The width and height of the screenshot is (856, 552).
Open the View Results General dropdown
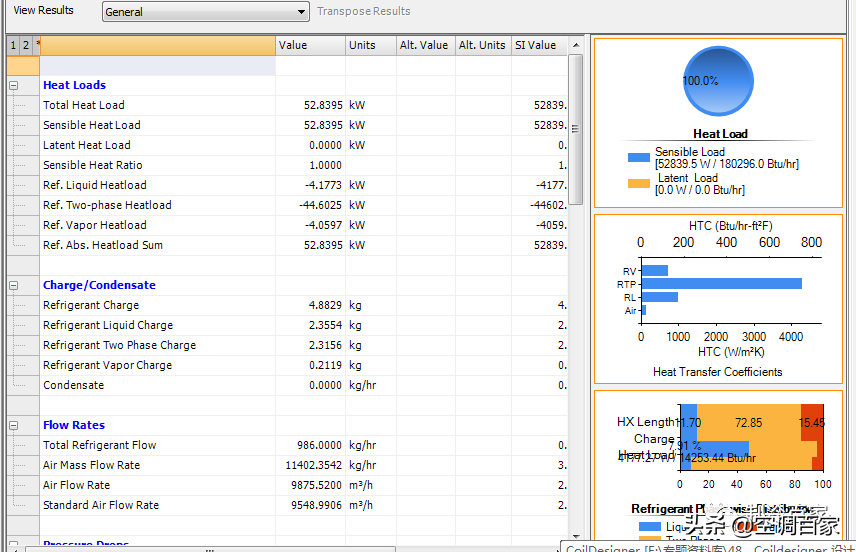click(205, 12)
